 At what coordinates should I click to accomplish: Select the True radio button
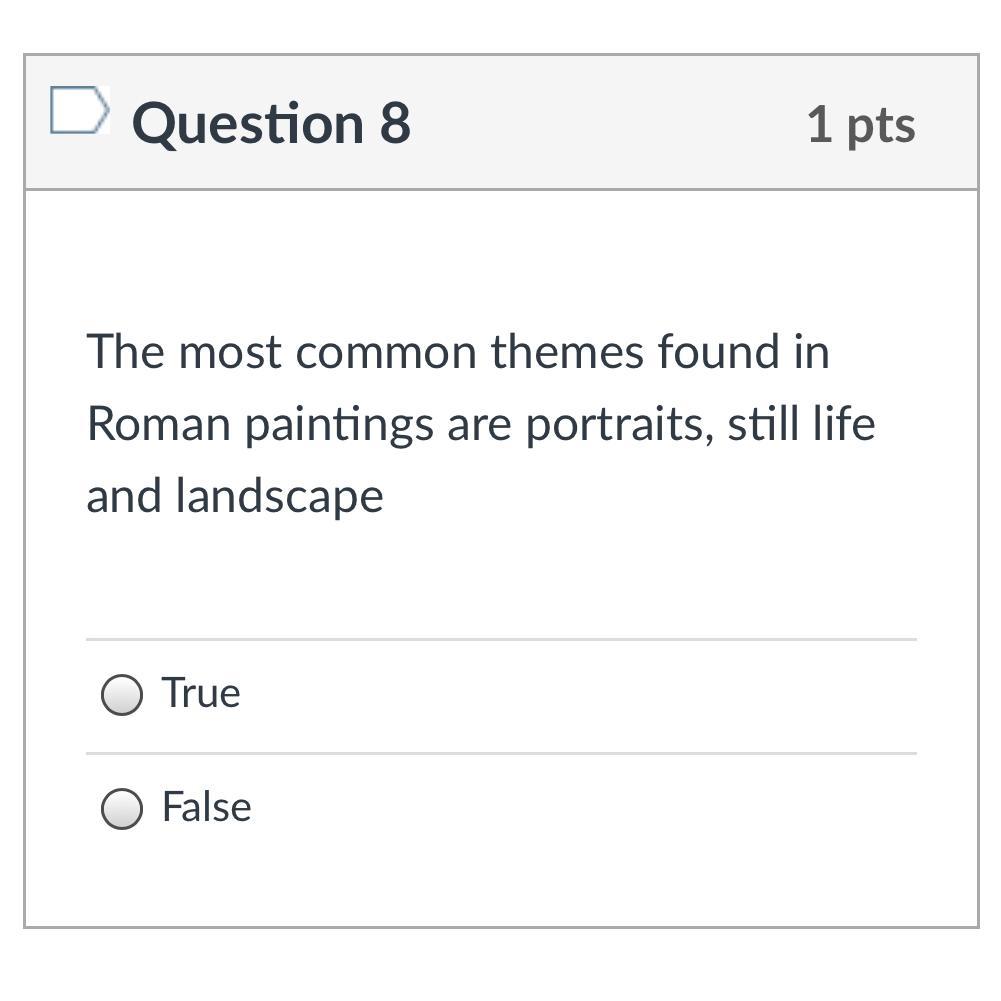click(121, 695)
